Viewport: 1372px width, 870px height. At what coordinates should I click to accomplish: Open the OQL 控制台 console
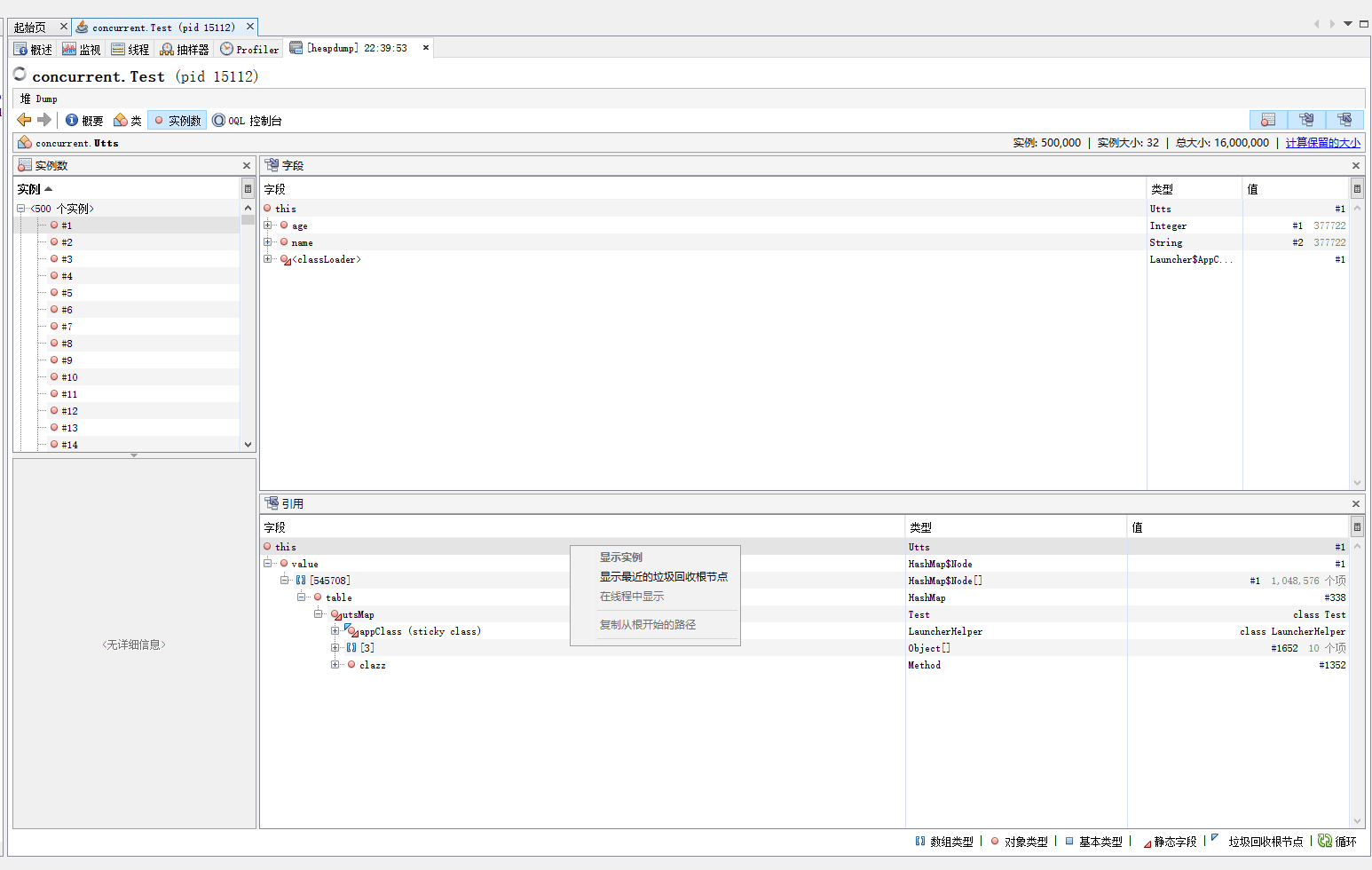(x=251, y=120)
